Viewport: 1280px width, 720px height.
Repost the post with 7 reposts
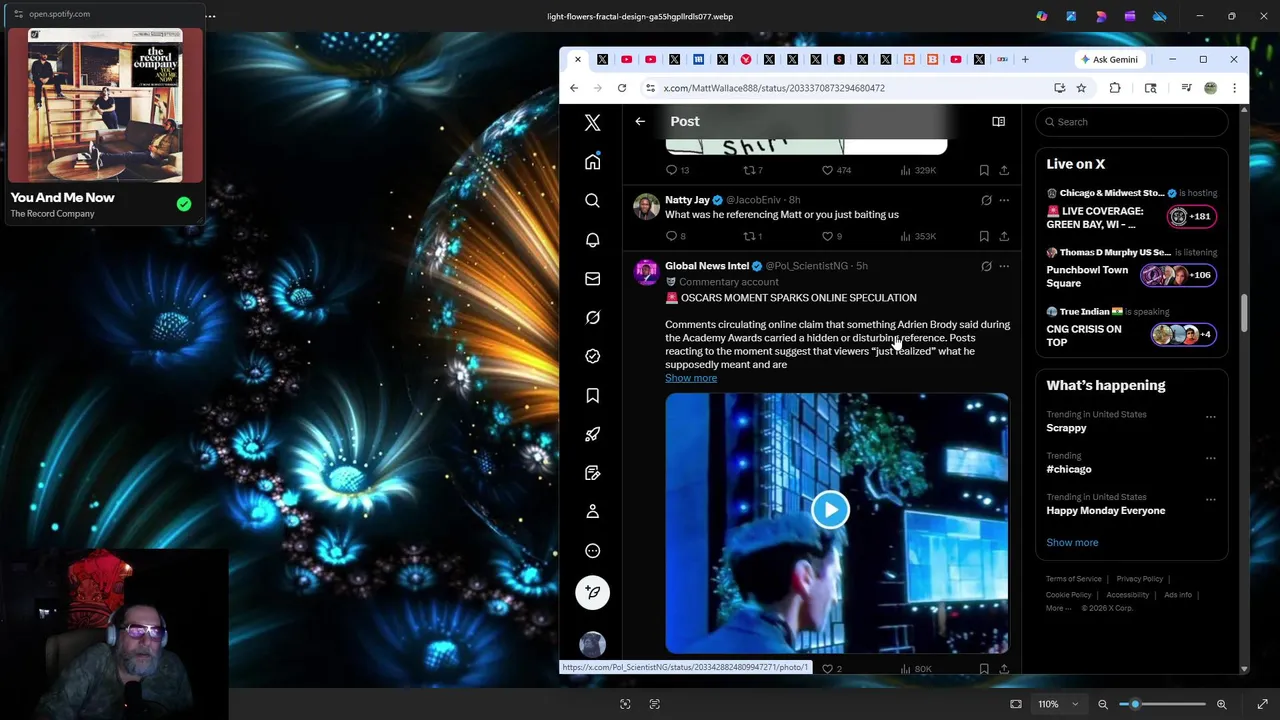(749, 170)
